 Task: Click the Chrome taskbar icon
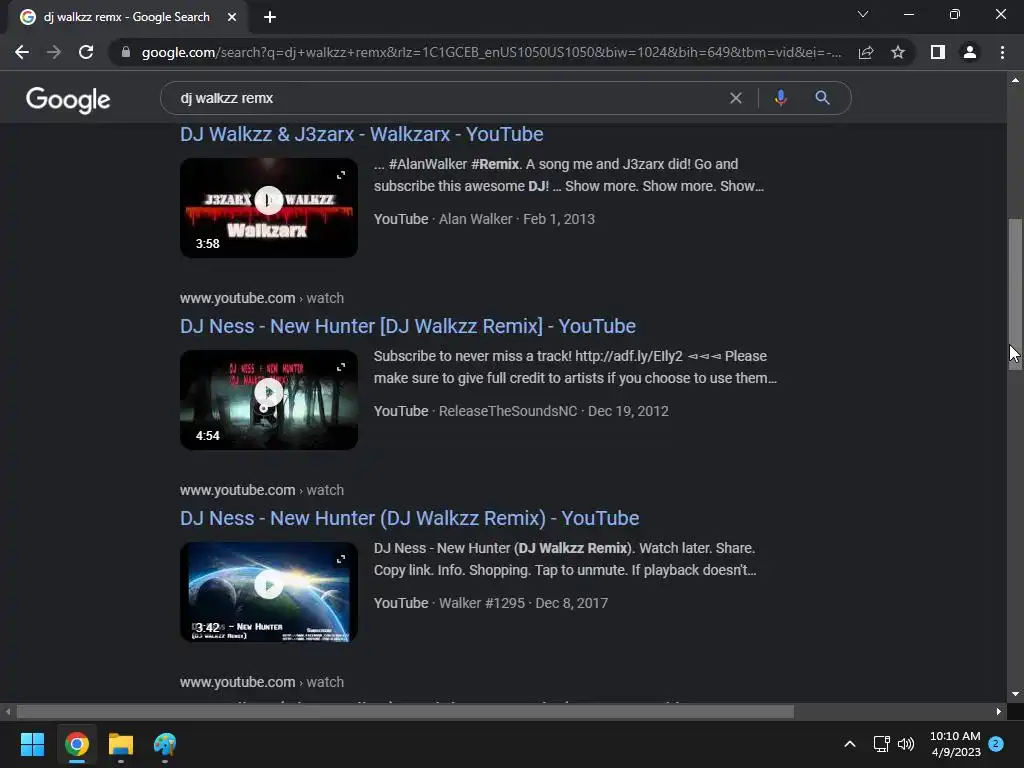[76, 744]
